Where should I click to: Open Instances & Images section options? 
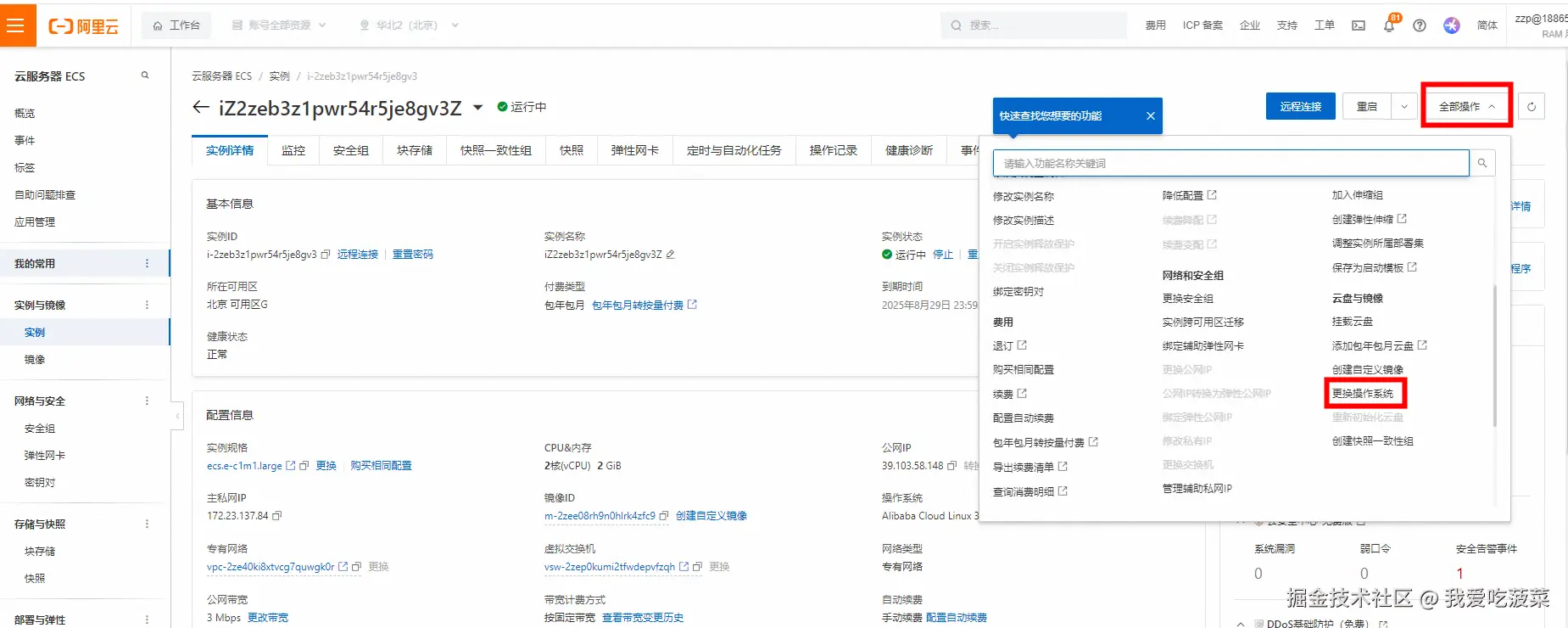(147, 306)
